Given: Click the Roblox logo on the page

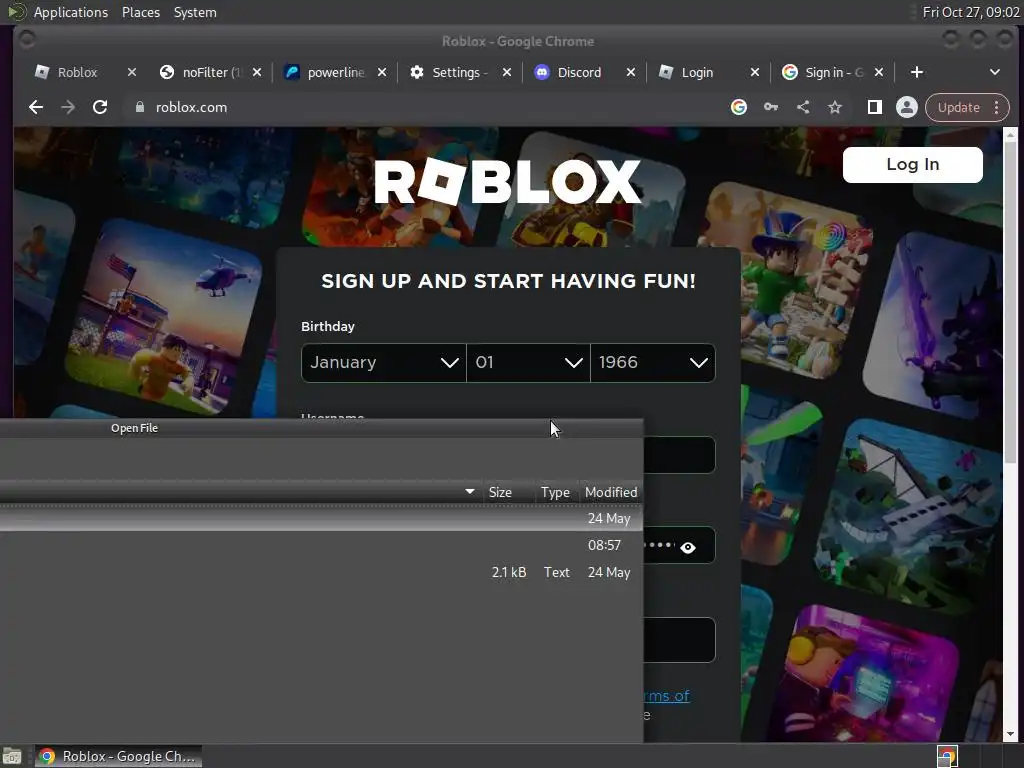Looking at the screenshot, I should click(508, 182).
